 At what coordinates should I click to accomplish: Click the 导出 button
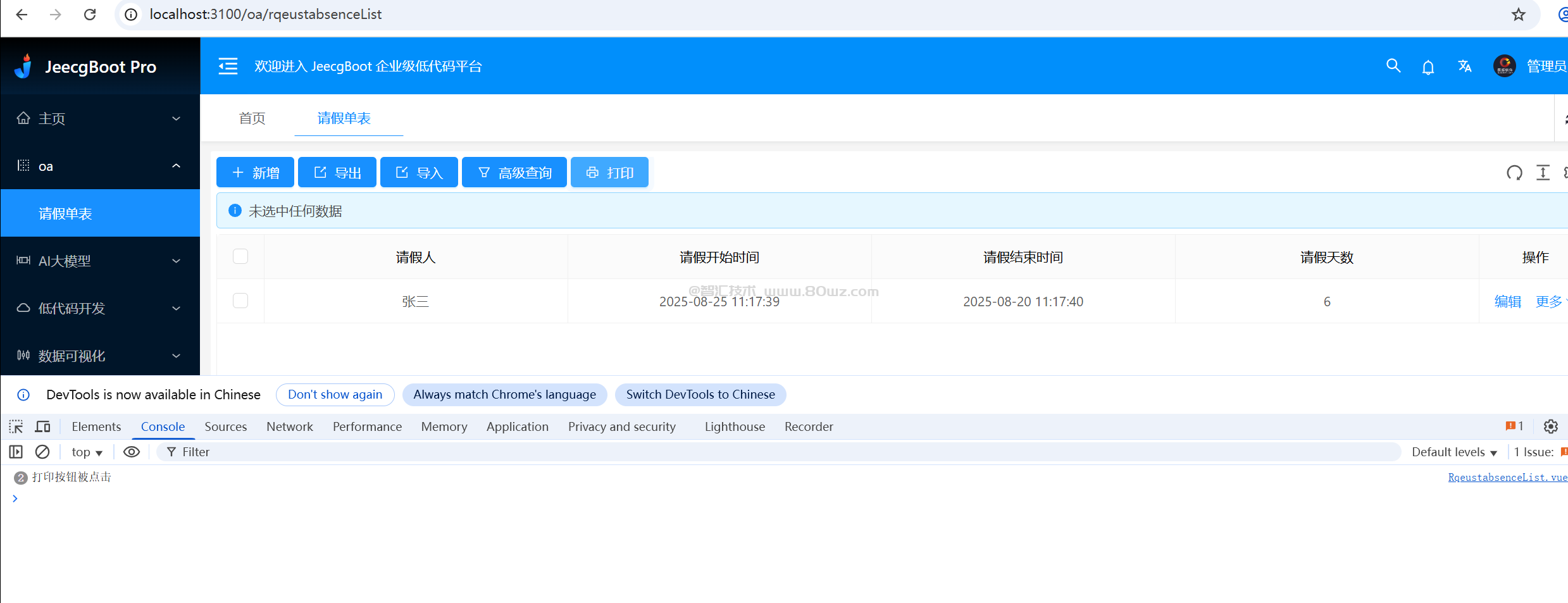pyautogui.click(x=337, y=172)
